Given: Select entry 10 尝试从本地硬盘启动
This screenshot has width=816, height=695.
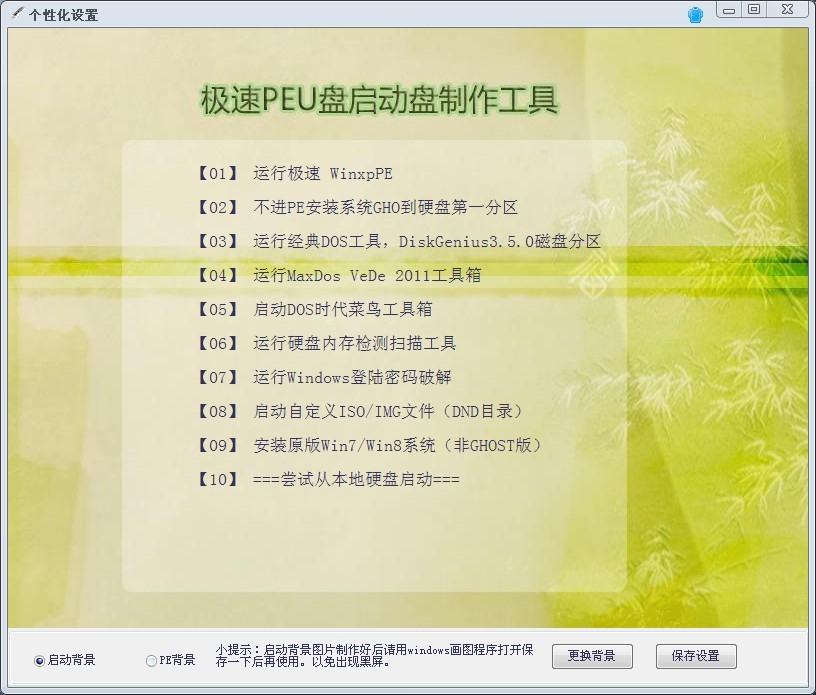Looking at the screenshot, I should (x=327, y=479).
